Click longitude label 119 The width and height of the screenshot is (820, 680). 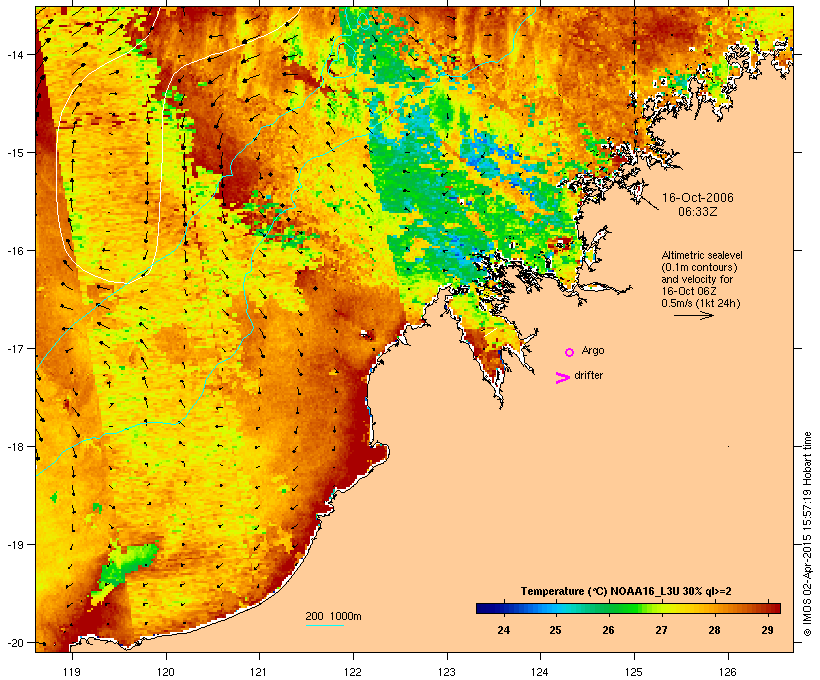(x=72, y=672)
